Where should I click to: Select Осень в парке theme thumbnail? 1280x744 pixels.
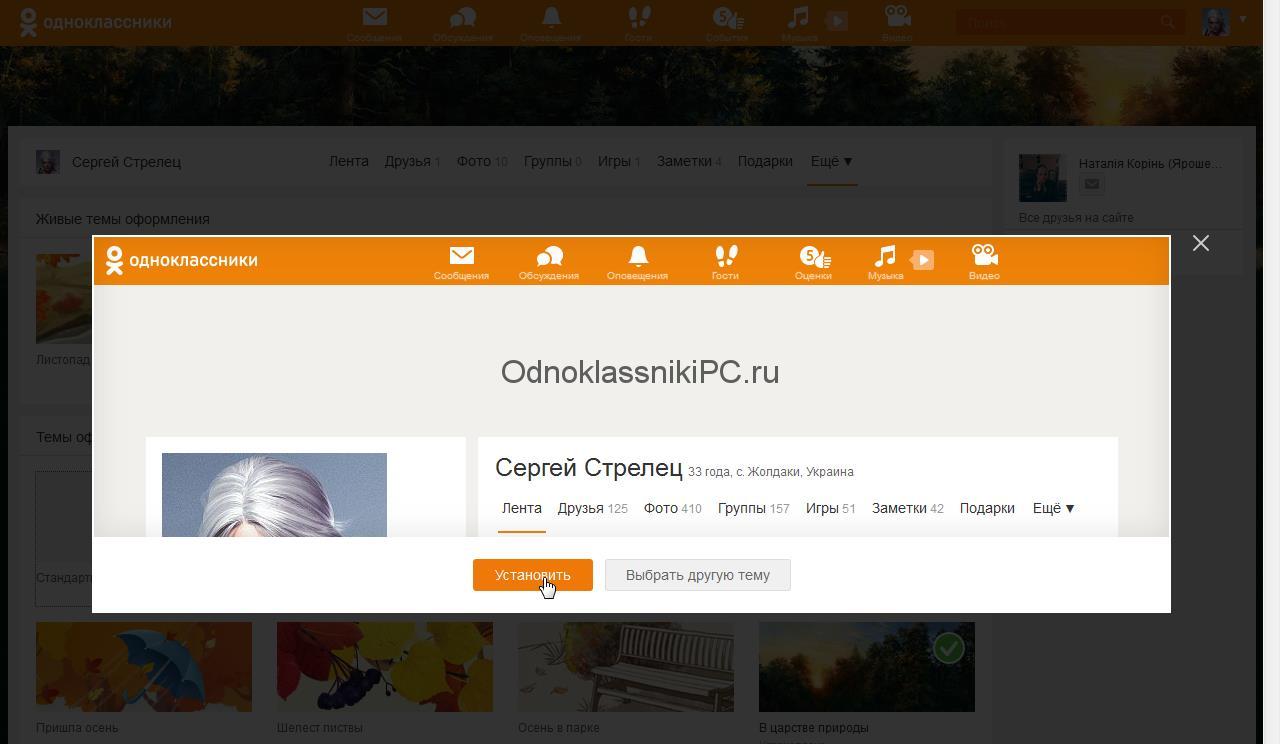[x=626, y=667]
